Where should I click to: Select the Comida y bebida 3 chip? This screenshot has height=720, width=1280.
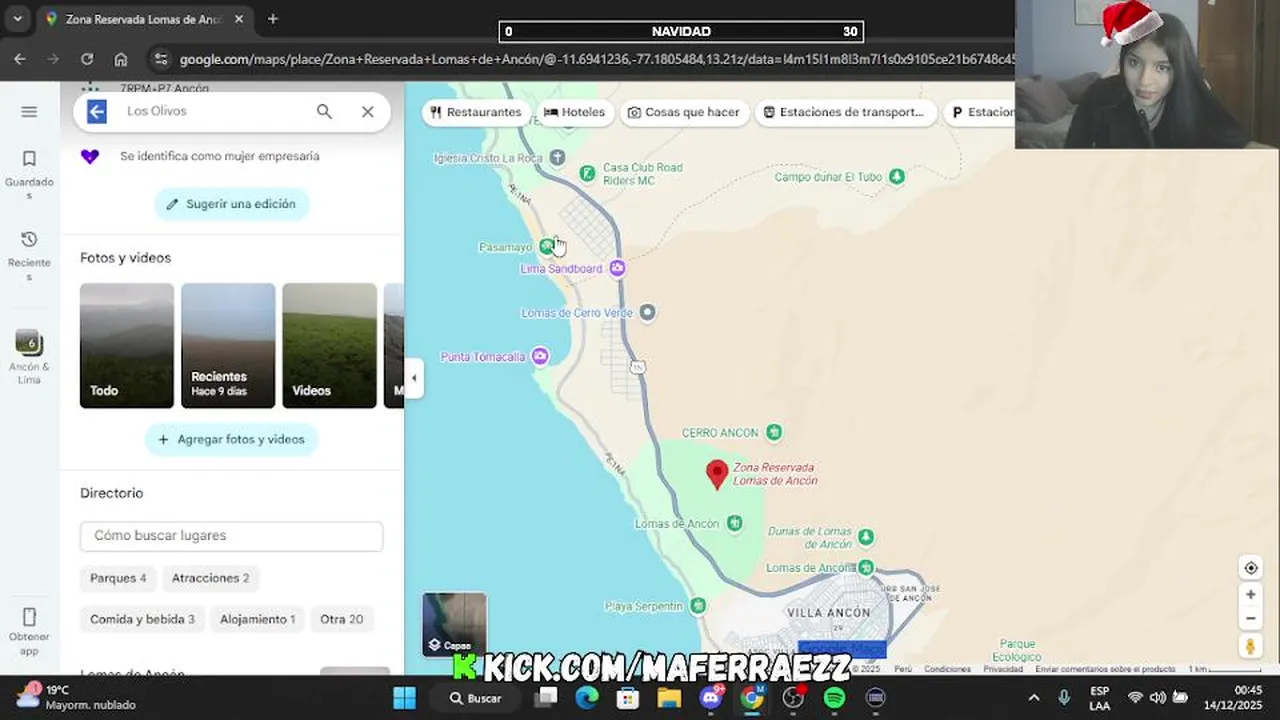(142, 619)
